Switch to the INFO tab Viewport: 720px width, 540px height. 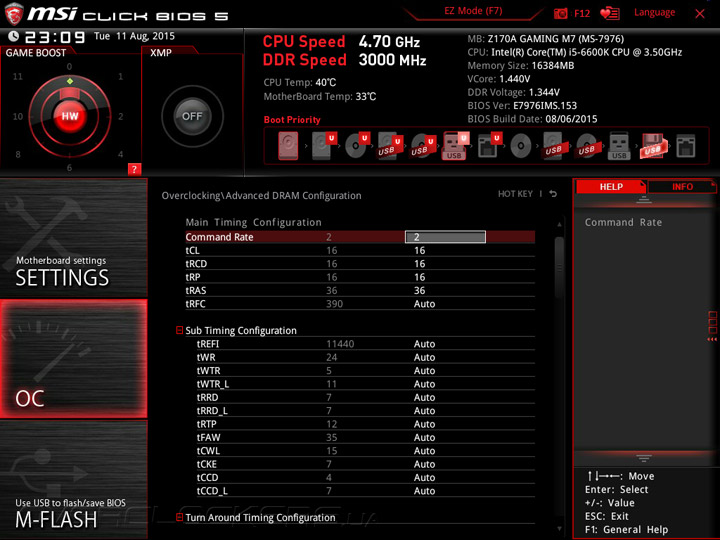pos(682,186)
